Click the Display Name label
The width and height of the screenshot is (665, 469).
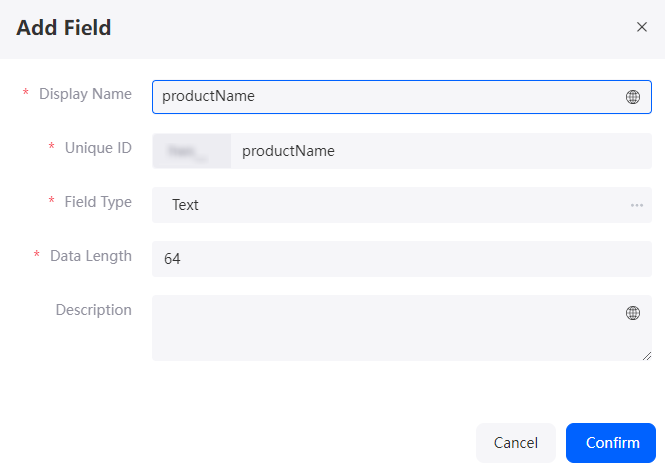[x=85, y=94]
